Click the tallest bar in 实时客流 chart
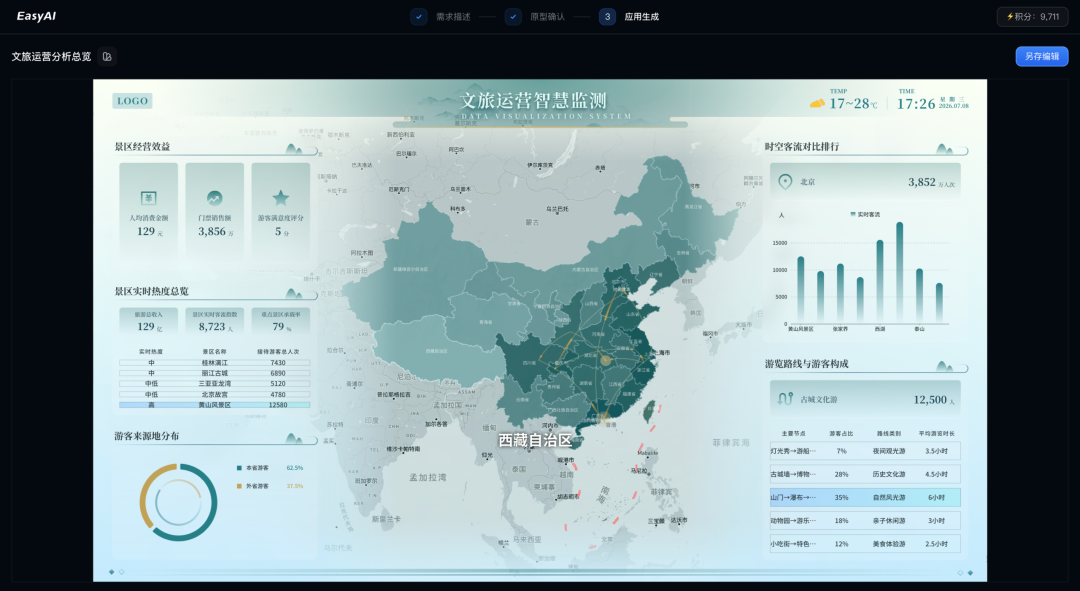This screenshot has height=591, width=1080. pyautogui.click(x=900, y=273)
